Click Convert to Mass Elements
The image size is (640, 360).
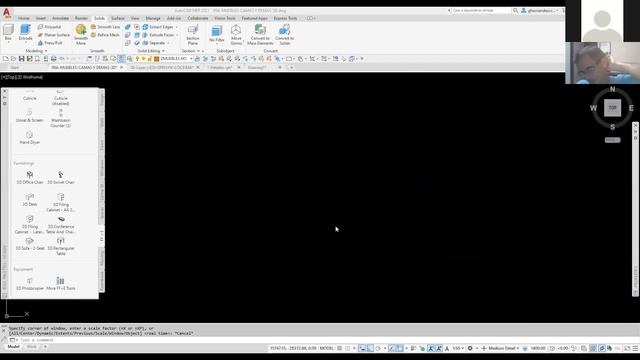[x=260, y=35]
